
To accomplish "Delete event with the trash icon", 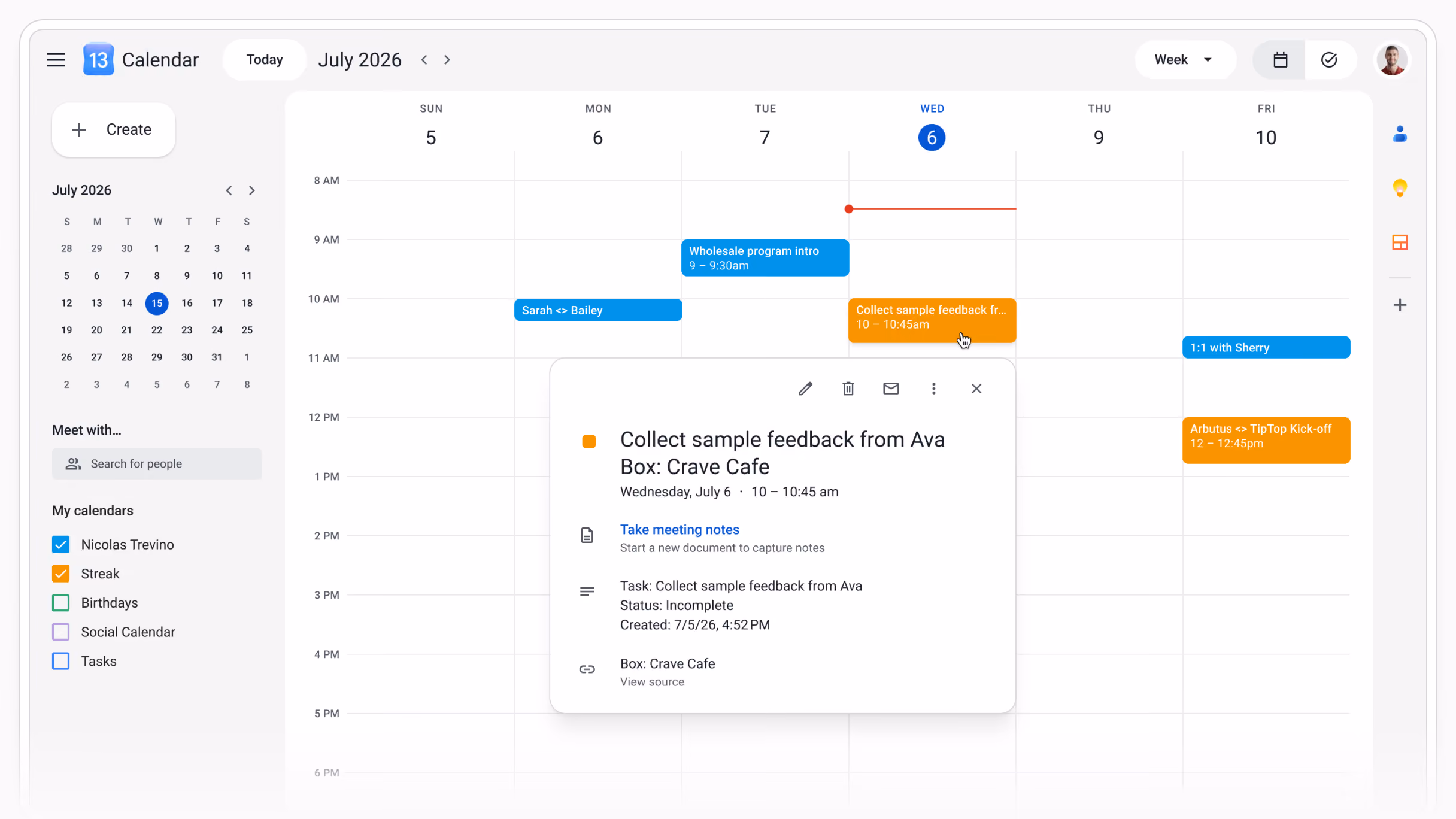I will (848, 389).
